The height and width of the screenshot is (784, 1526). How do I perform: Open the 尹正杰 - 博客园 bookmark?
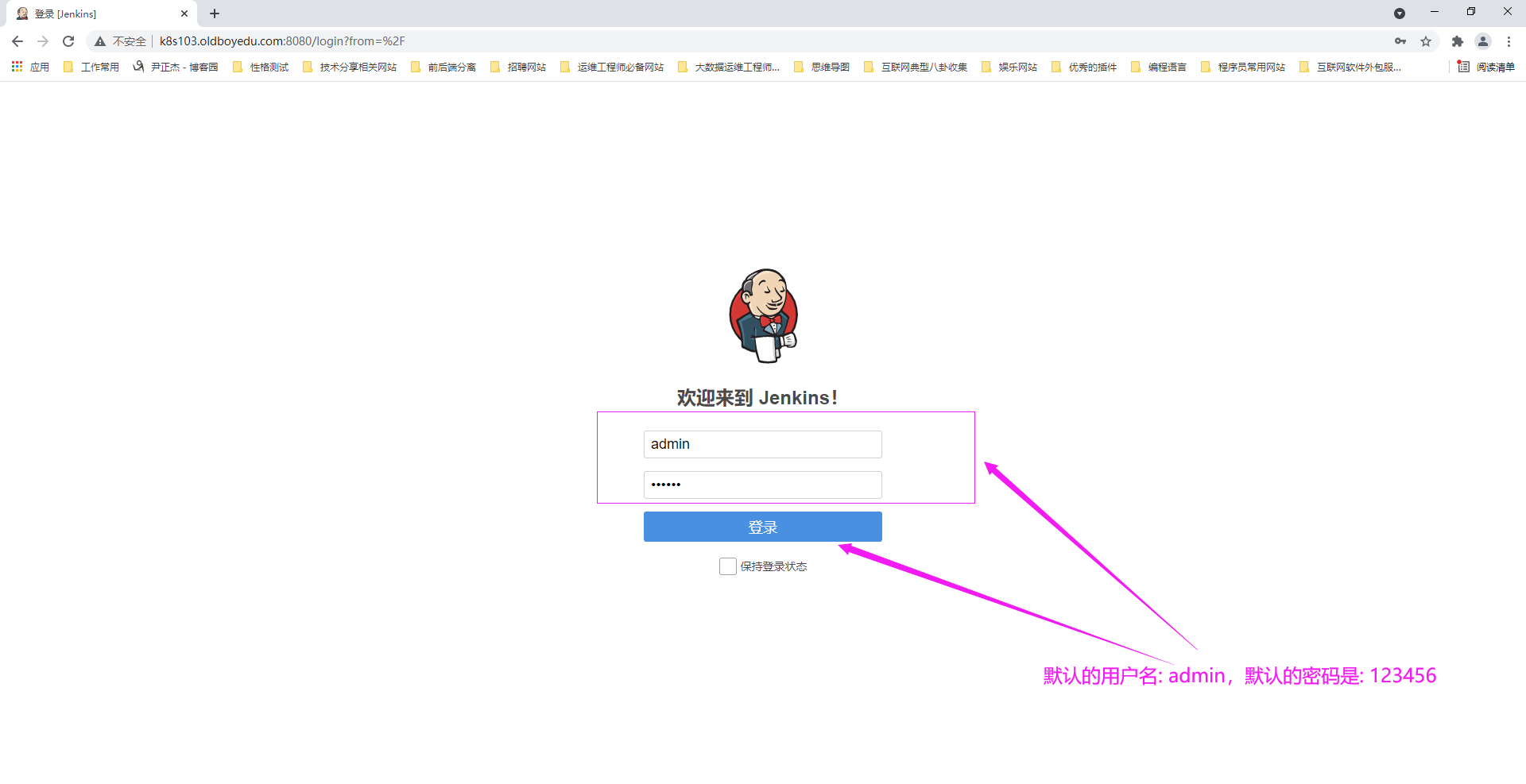176,68
